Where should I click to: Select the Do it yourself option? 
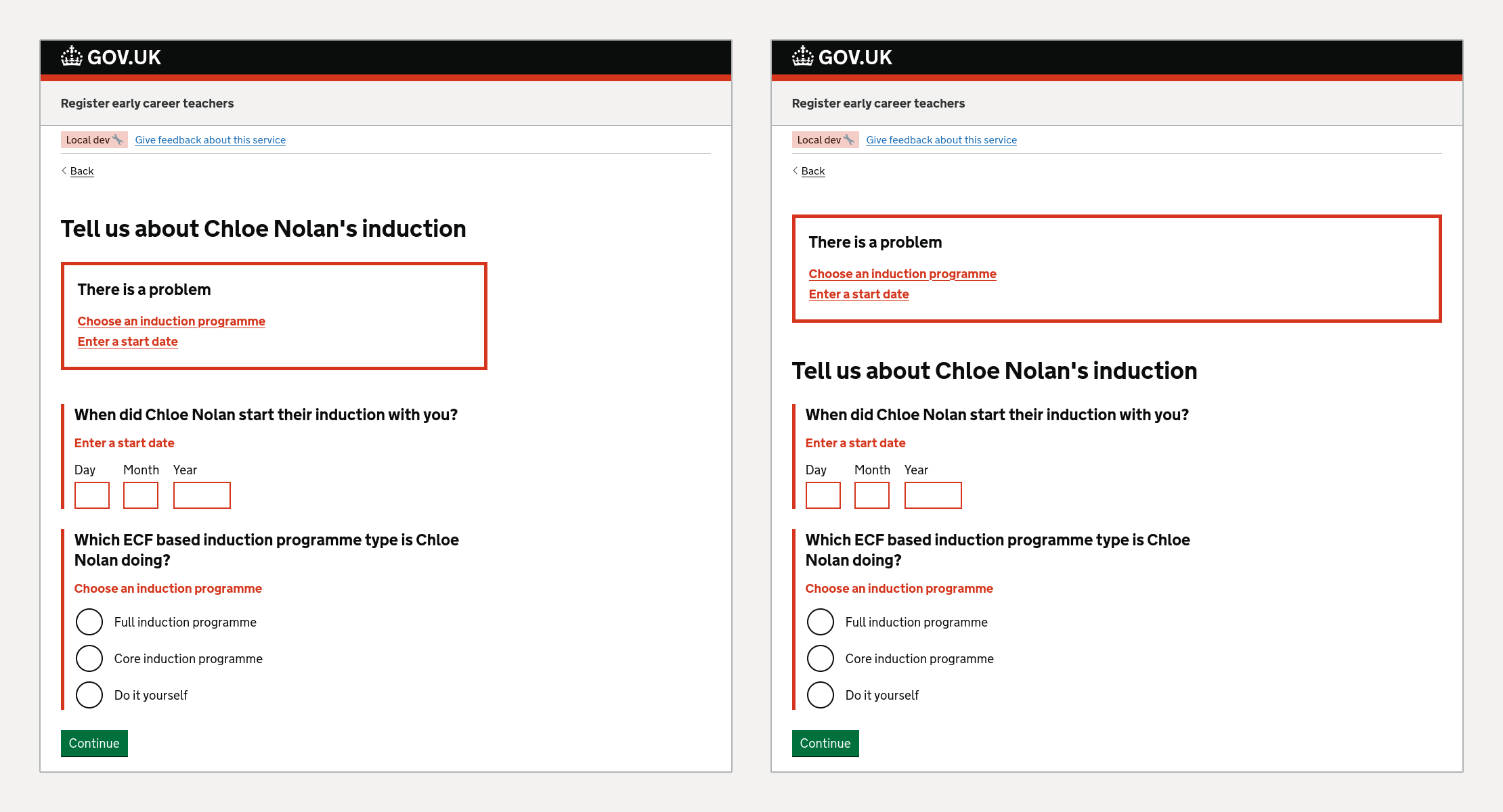tap(89, 695)
